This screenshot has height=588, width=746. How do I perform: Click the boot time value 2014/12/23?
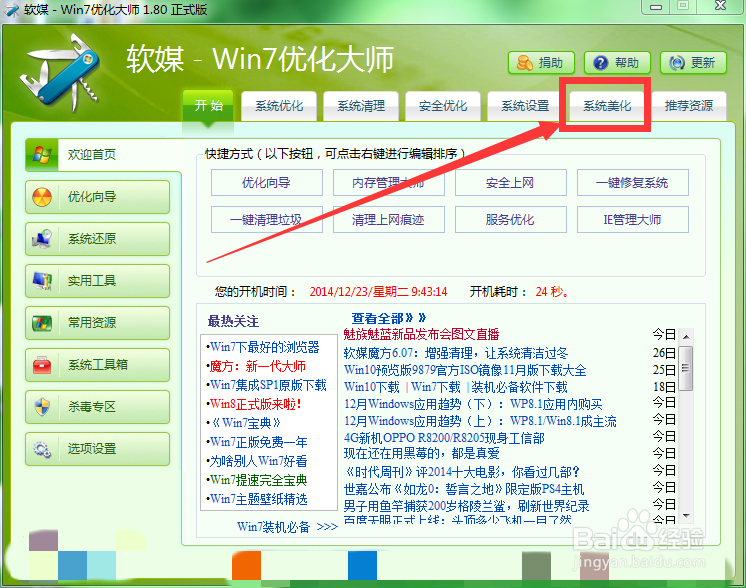tap(378, 292)
